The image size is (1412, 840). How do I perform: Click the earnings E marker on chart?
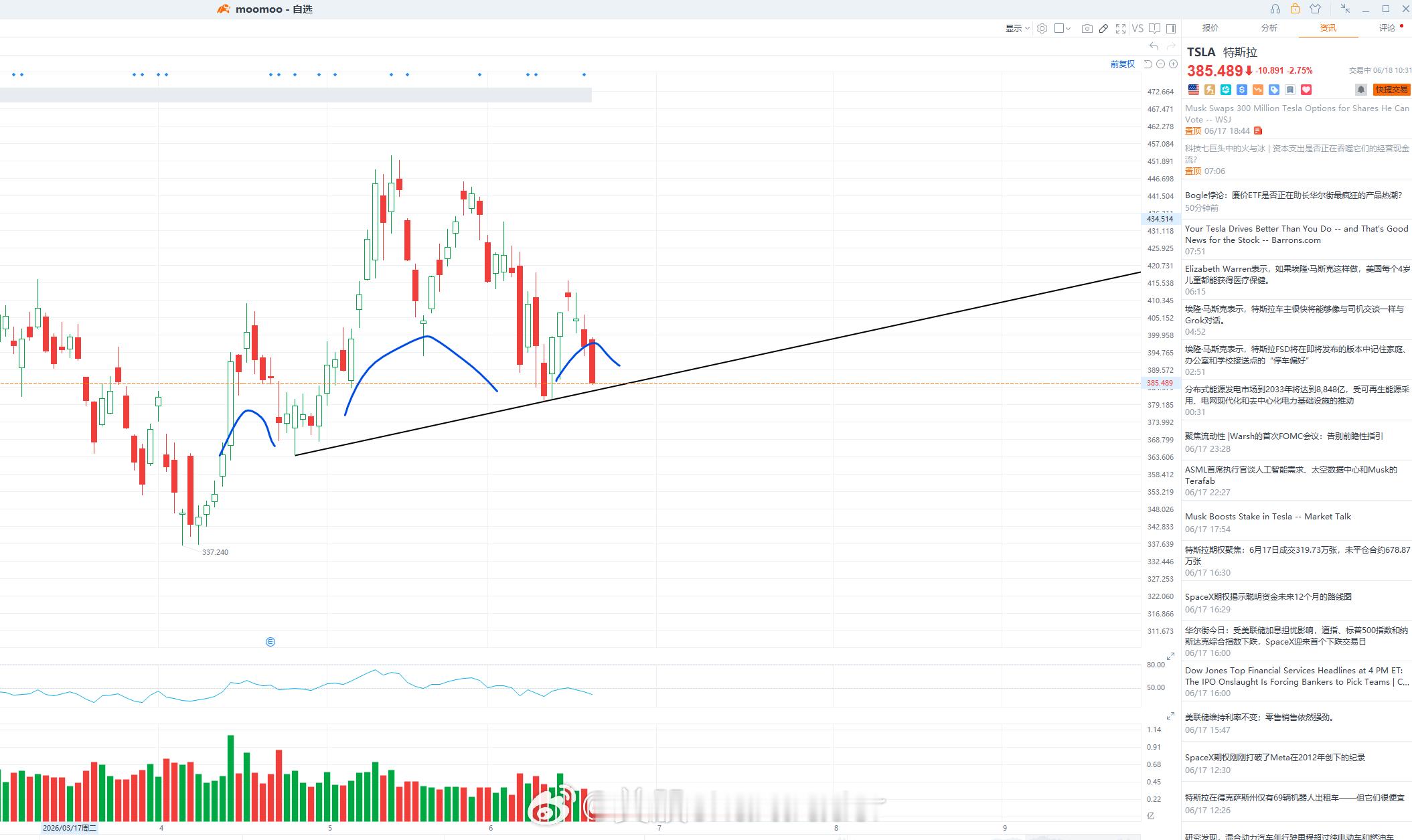[x=270, y=642]
